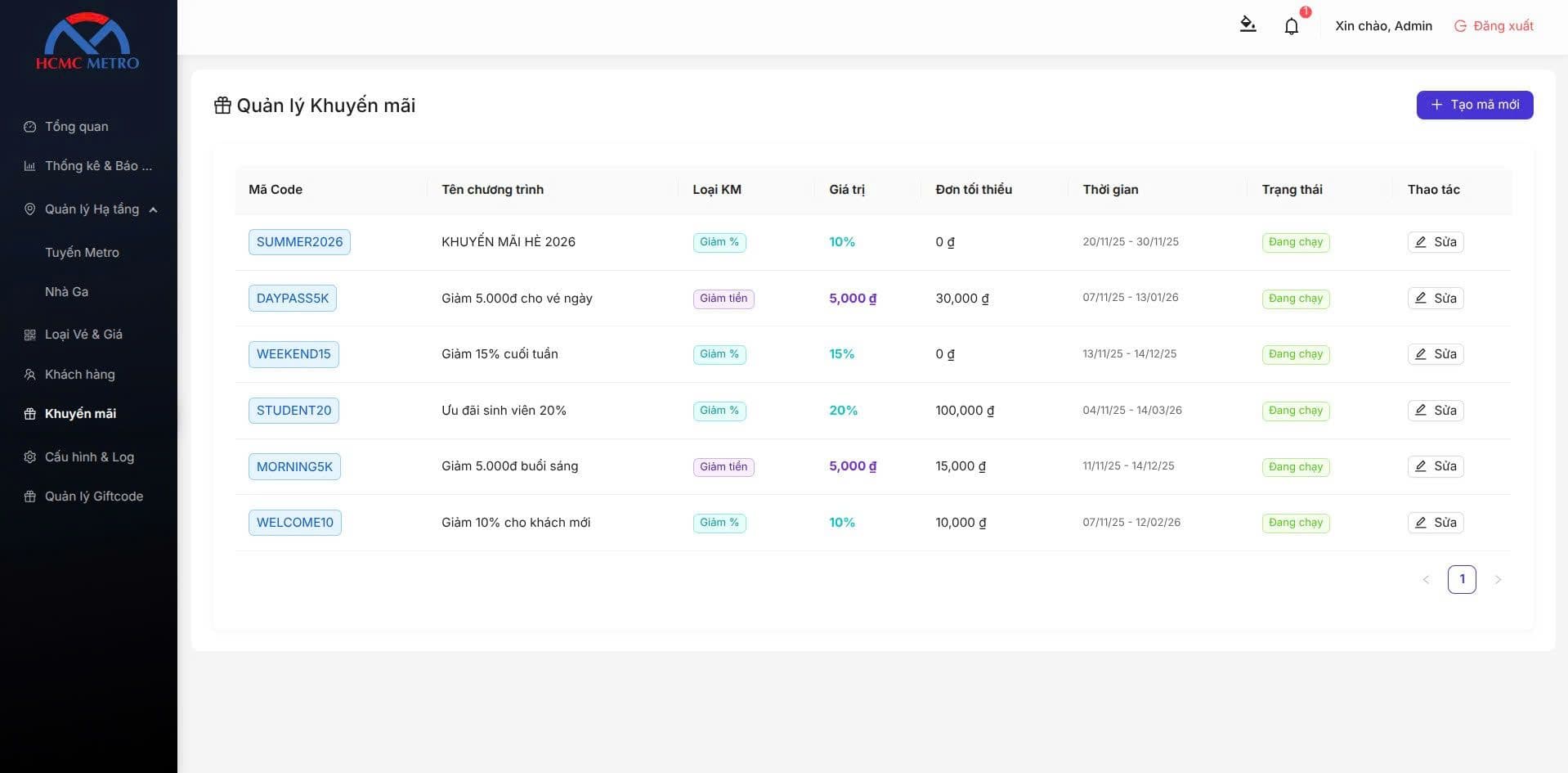
Task: Click the Tổng quan dashboard icon
Action: coord(30,127)
